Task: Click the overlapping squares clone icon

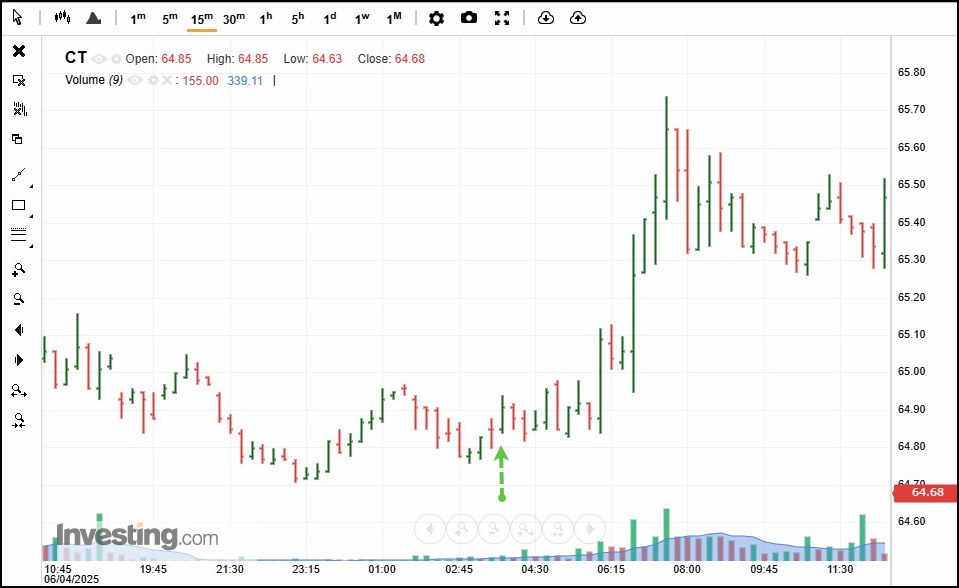Action: click(17, 139)
